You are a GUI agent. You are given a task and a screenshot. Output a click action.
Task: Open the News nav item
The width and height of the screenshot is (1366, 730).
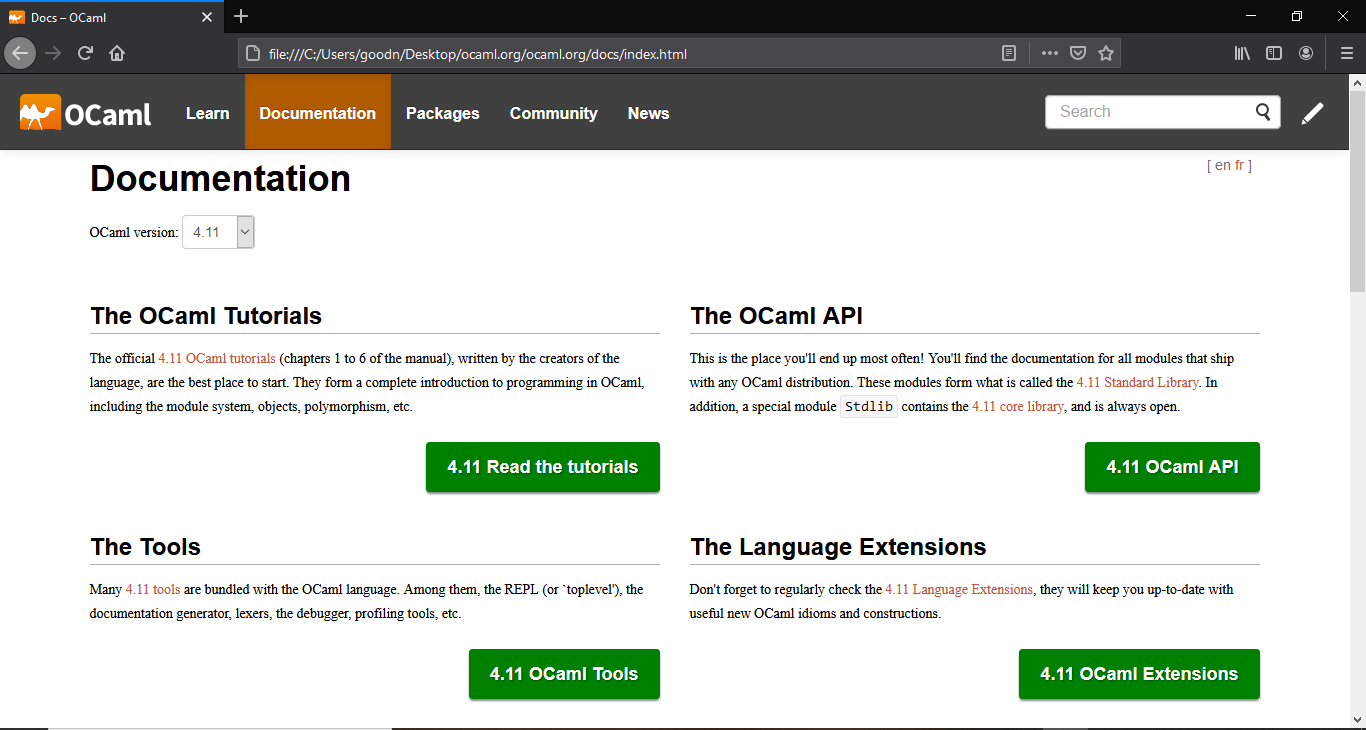pyautogui.click(x=649, y=113)
